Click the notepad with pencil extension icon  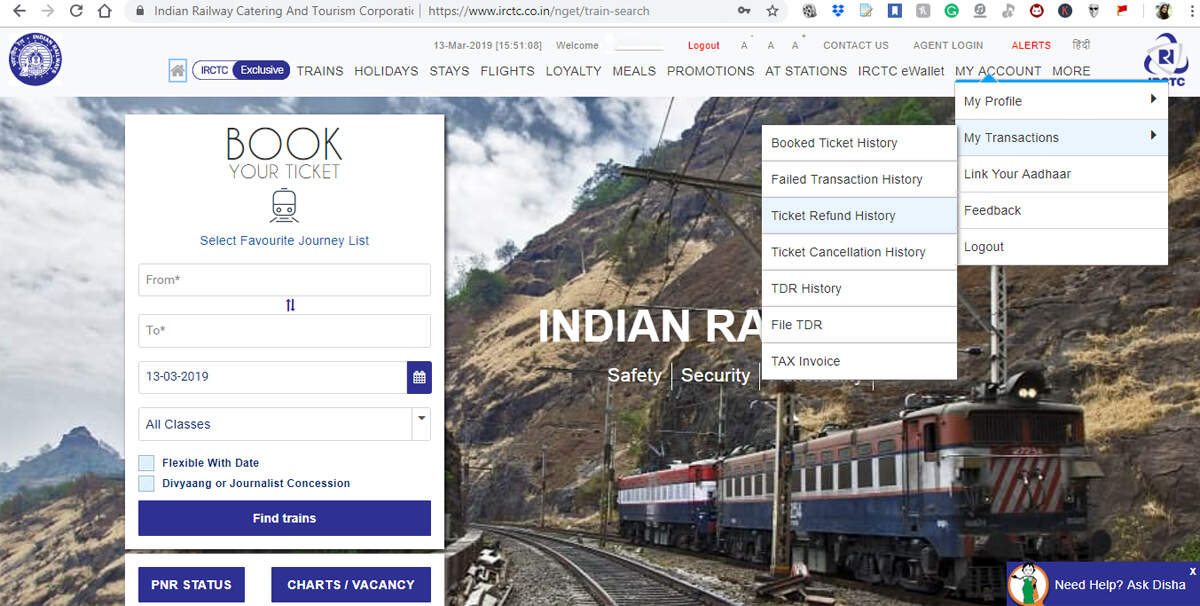pos(866,11)
